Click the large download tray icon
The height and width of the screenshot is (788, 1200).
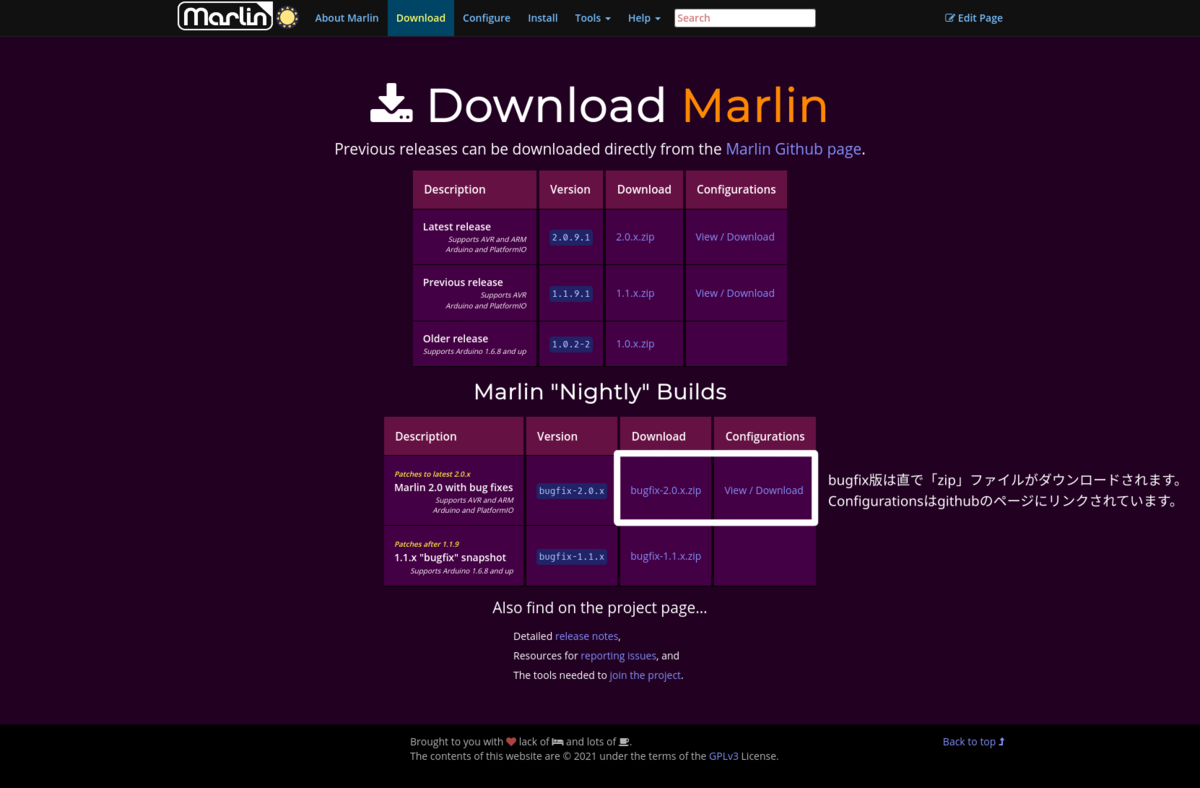click(391, 104)
